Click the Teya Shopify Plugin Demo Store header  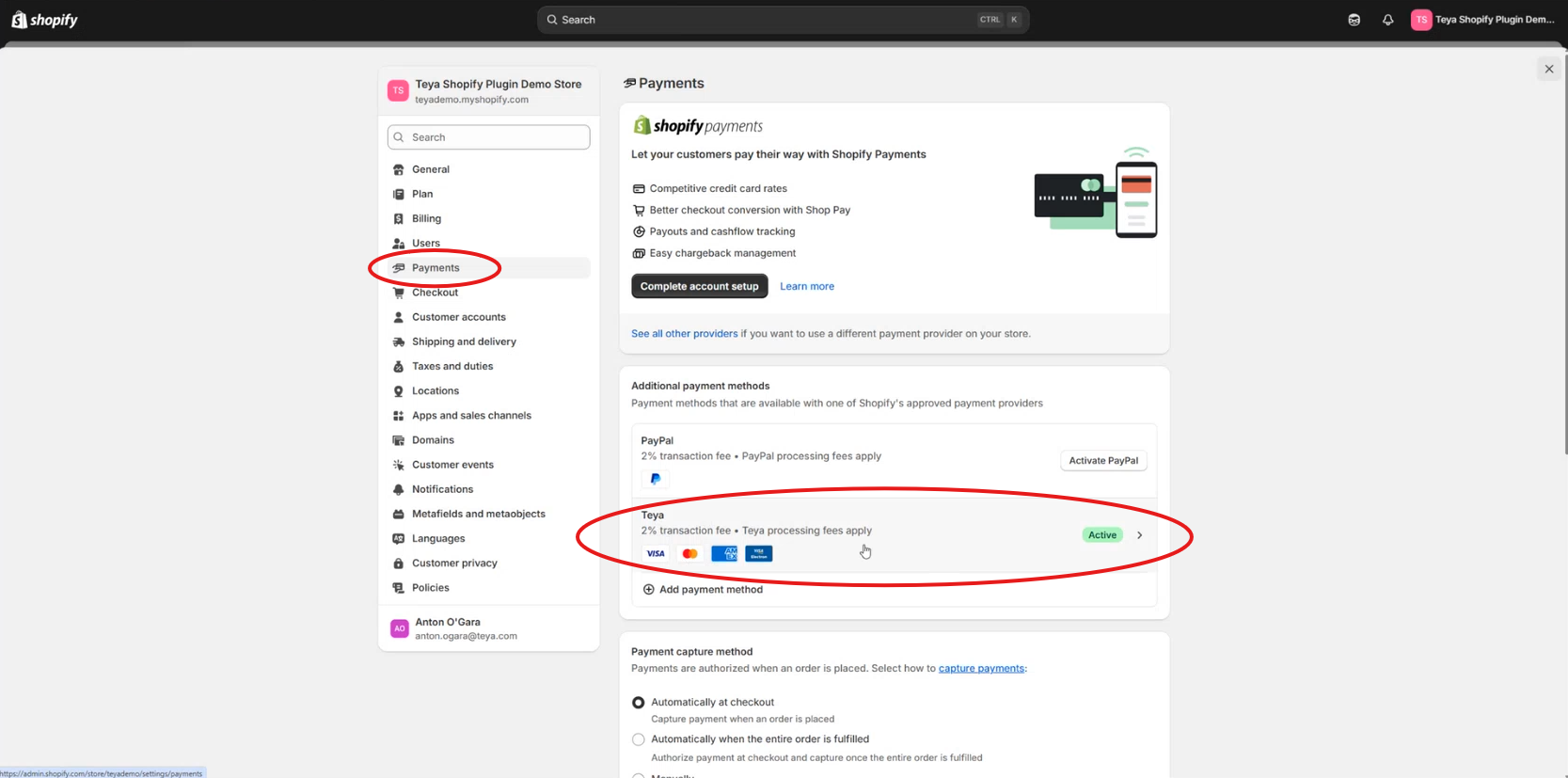pyautogui.click(x=489, y=91)
